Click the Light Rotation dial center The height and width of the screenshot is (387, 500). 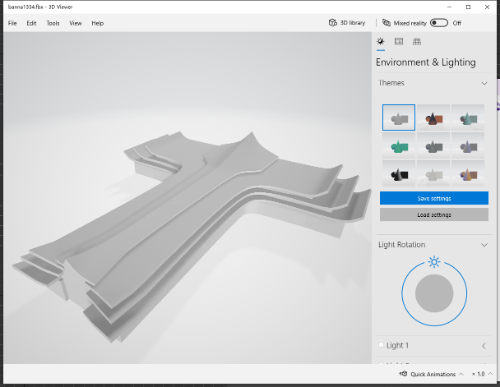coord(434,293)
